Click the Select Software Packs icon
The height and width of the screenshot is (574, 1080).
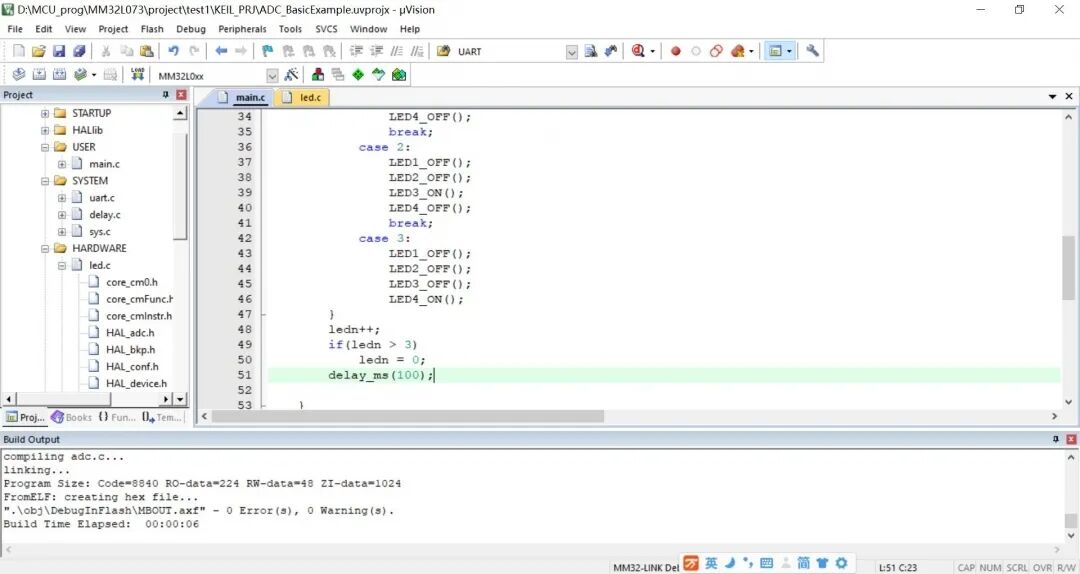pyautogui.click(x=378, y=74)
